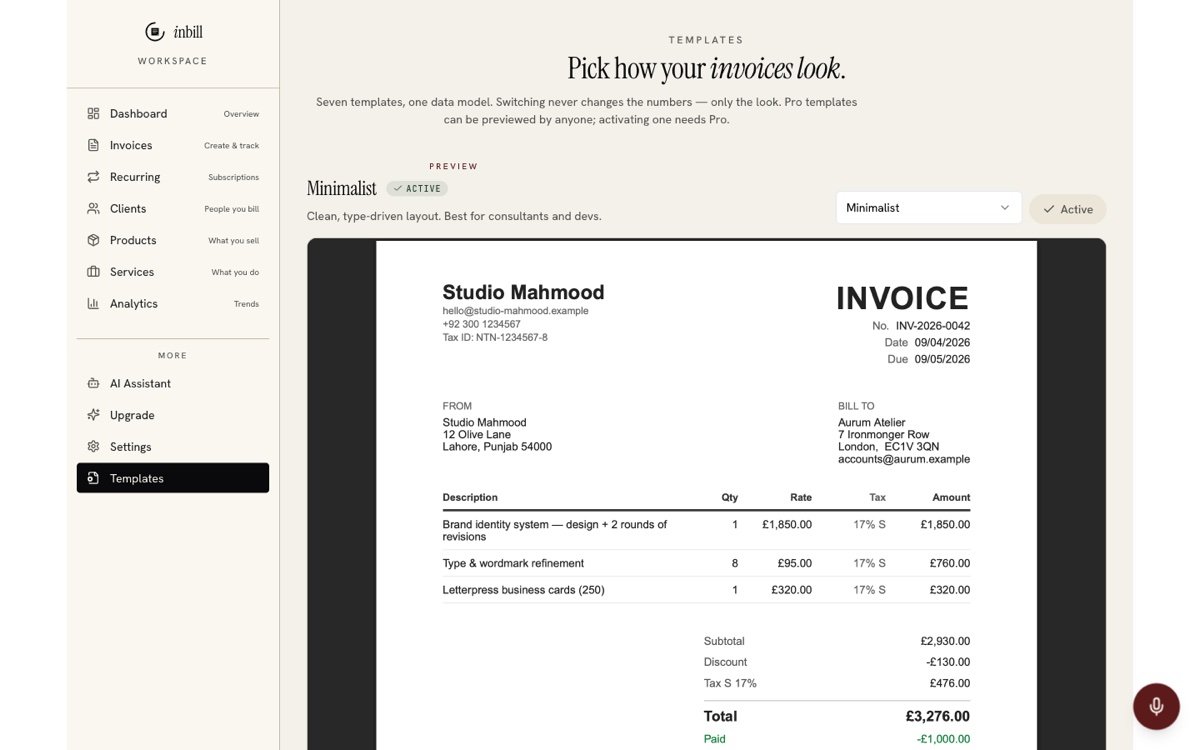Click hello@studio-mahmood.example email
The image size is (1200, 750).
click(x=515, y=311)
